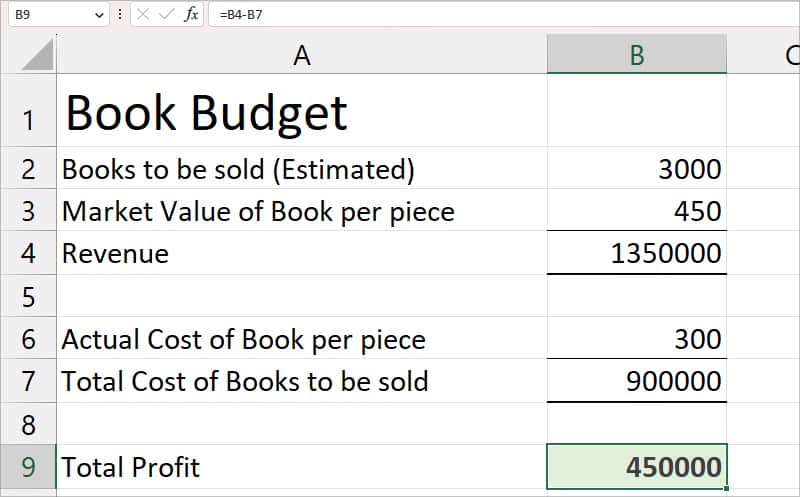Select the Total Profit label cell
The height and width of the screenshot is (497, 800).
(302, 467)
